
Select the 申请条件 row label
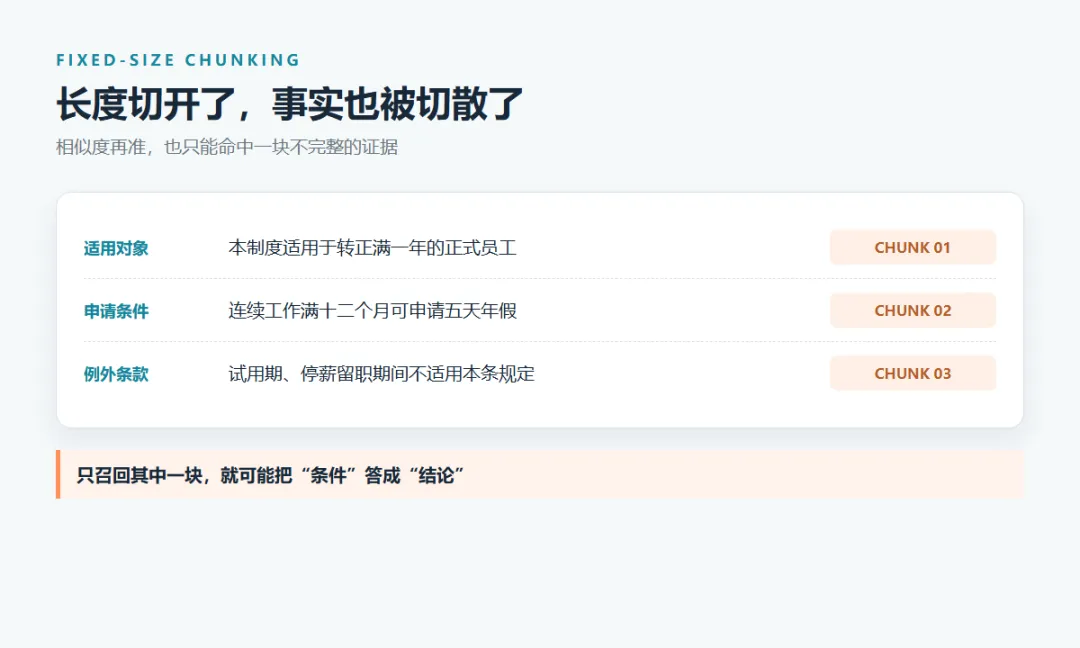click(x=116, y=311)
